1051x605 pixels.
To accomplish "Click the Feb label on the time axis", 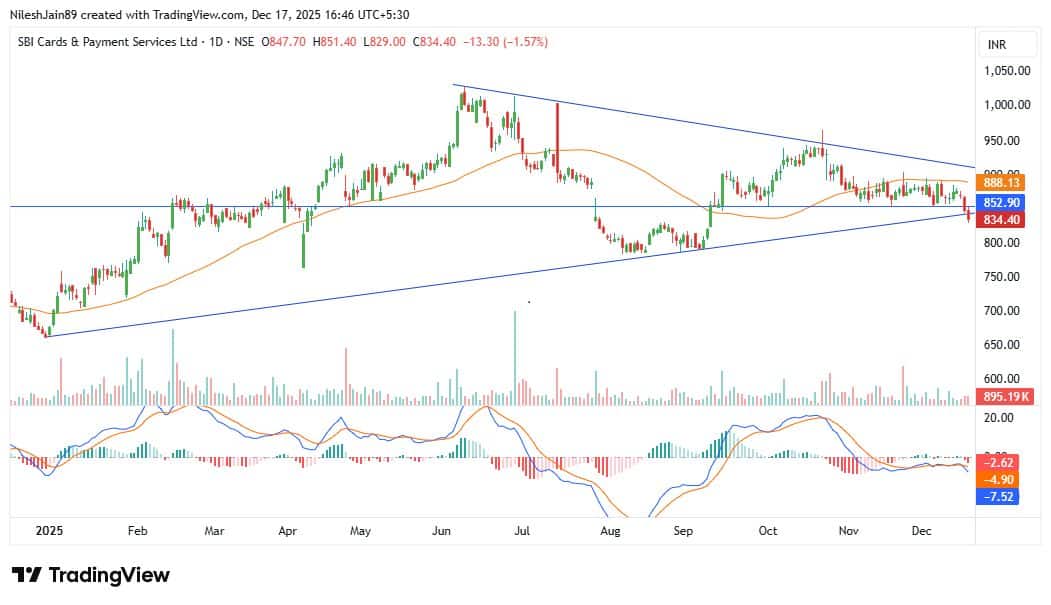I will pos(137,531).
